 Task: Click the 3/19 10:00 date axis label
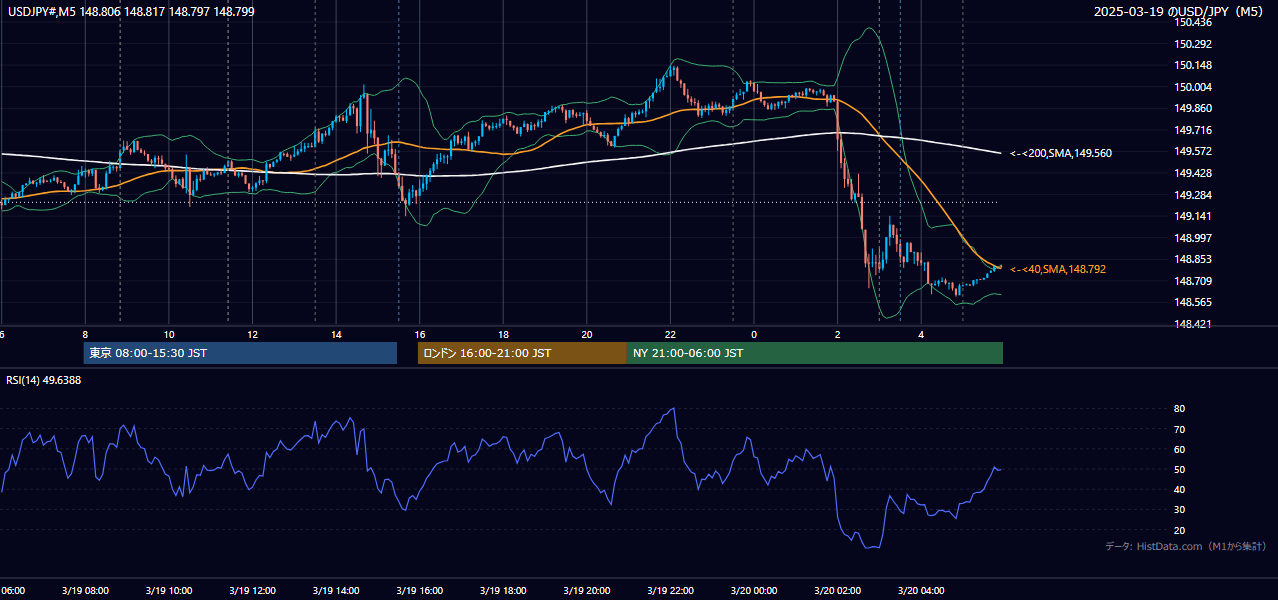[168, 591]
